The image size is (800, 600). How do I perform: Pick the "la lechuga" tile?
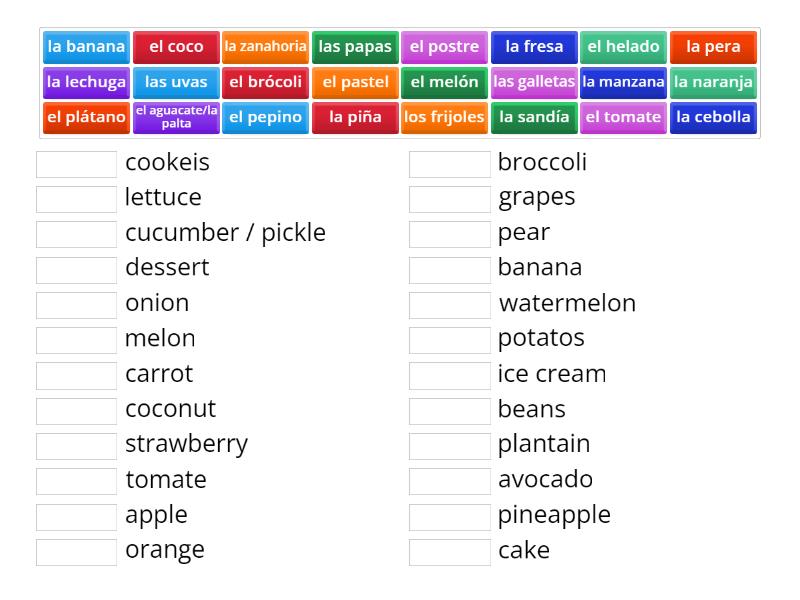[x=86, y=82]
